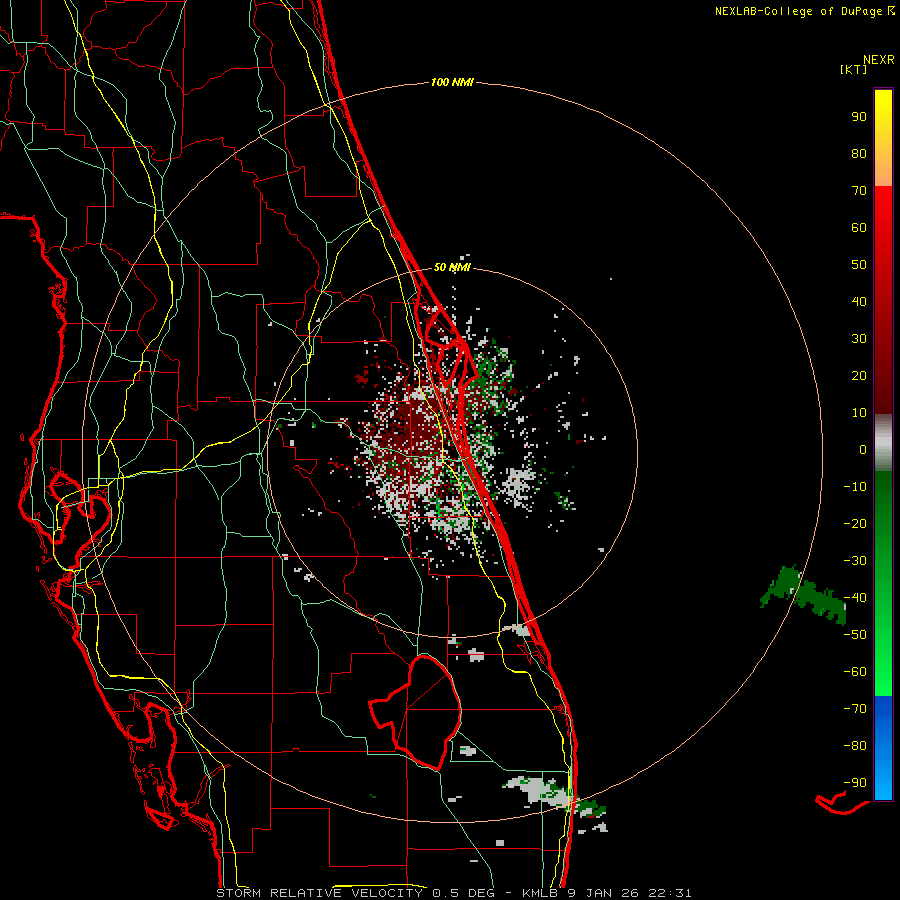Viewport: 900px width, 900px height.
Task: Click the KMLB station identifier
Action: tap(540, 893)
